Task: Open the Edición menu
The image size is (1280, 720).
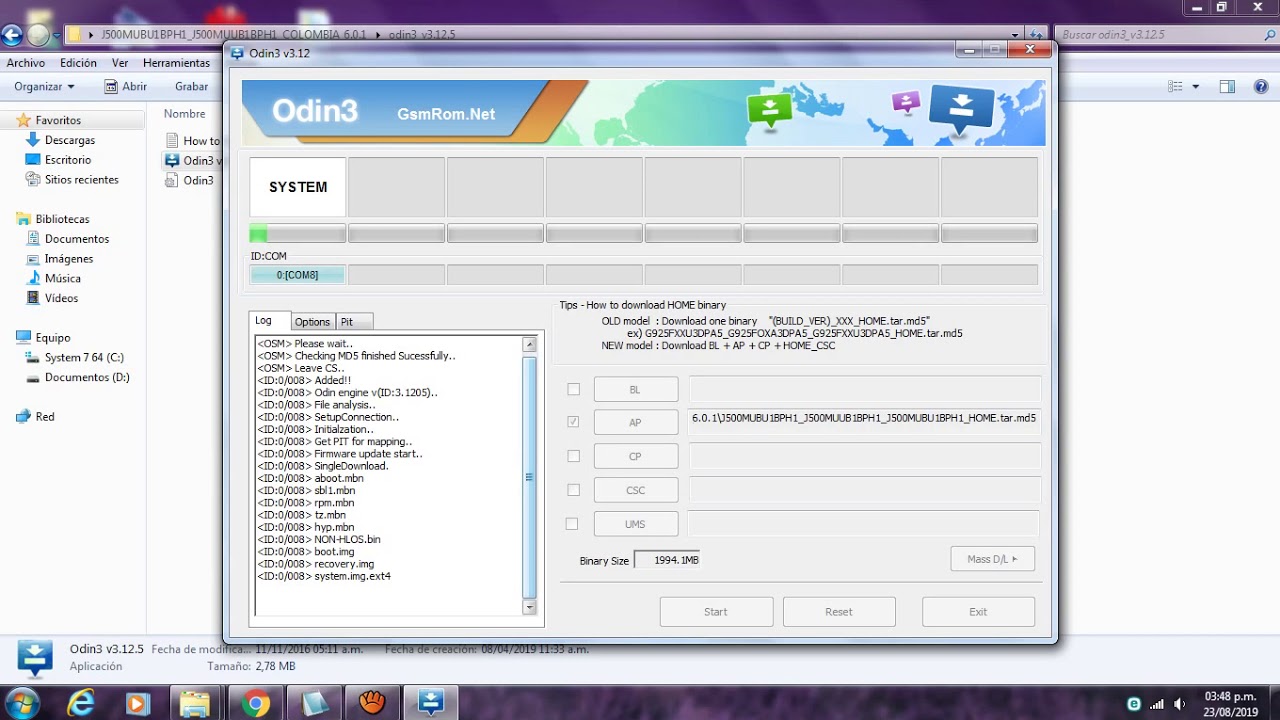Action: pyautogui.click(x=78, y=63)
